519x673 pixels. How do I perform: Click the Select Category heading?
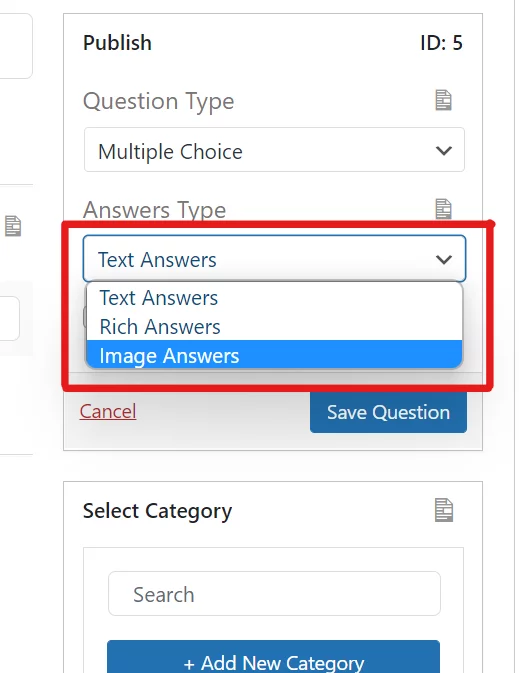point(157,511)
